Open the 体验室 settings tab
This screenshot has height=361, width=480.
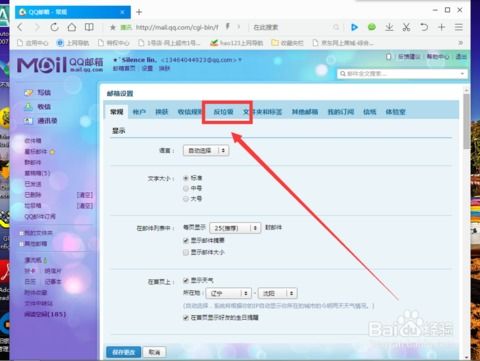click(395, 112)
